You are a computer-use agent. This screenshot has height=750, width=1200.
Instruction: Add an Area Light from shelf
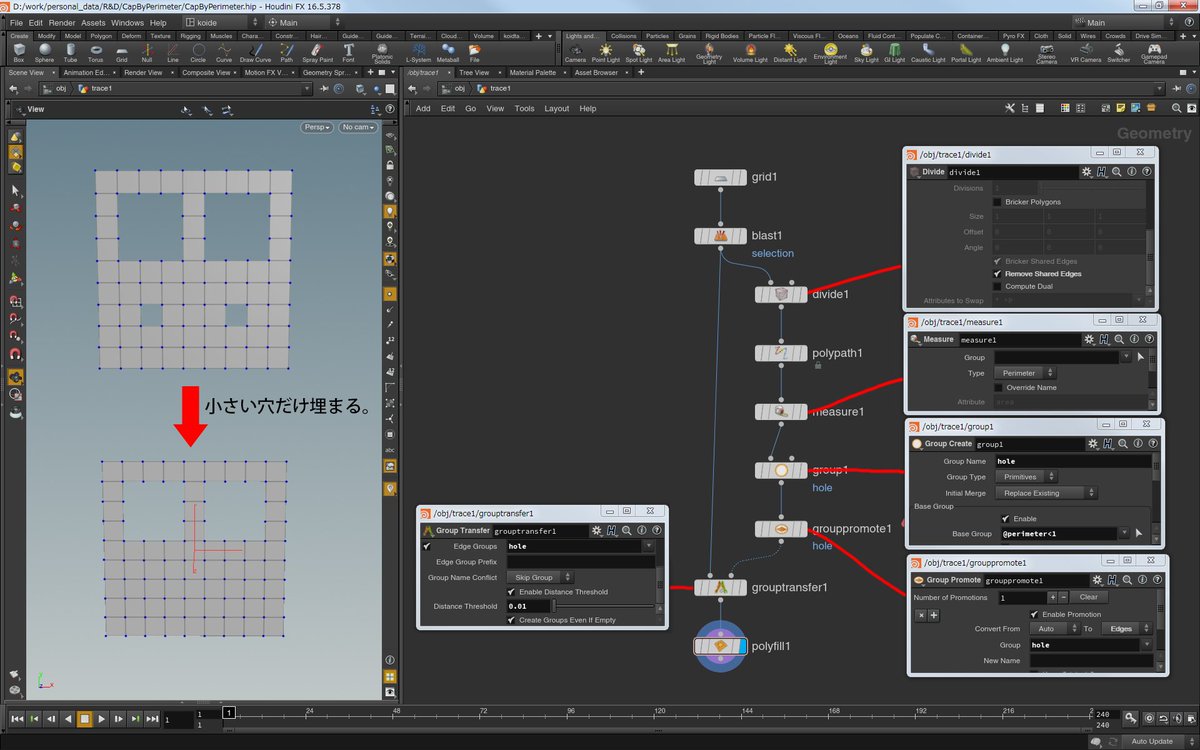[671, 52]
